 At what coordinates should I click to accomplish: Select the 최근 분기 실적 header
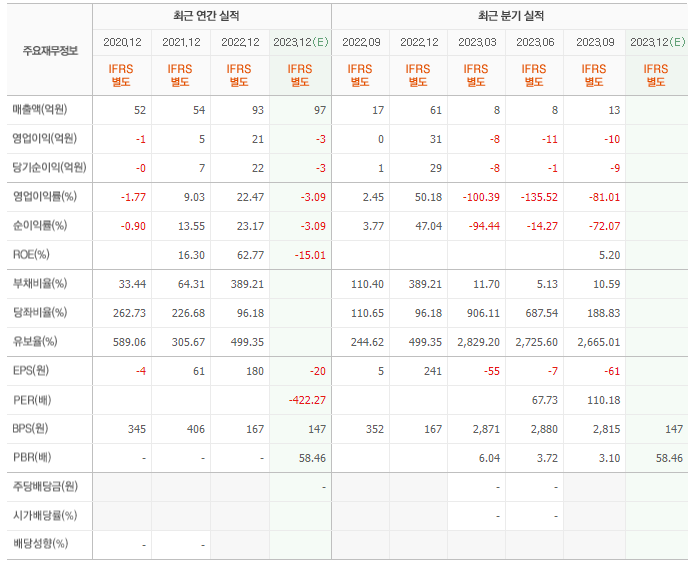pyautogui.click(x=511, y=16)
